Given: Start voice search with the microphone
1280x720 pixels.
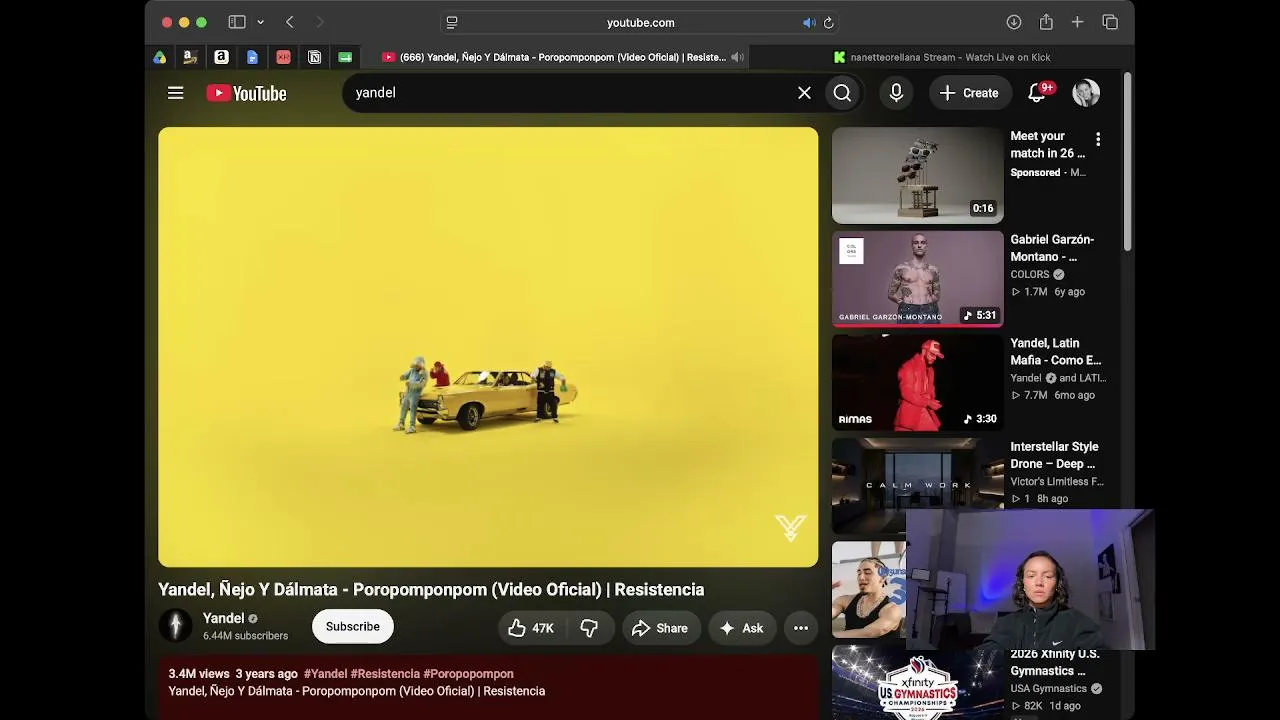Looking at the screenshot, I should click(x=896, y=93).
